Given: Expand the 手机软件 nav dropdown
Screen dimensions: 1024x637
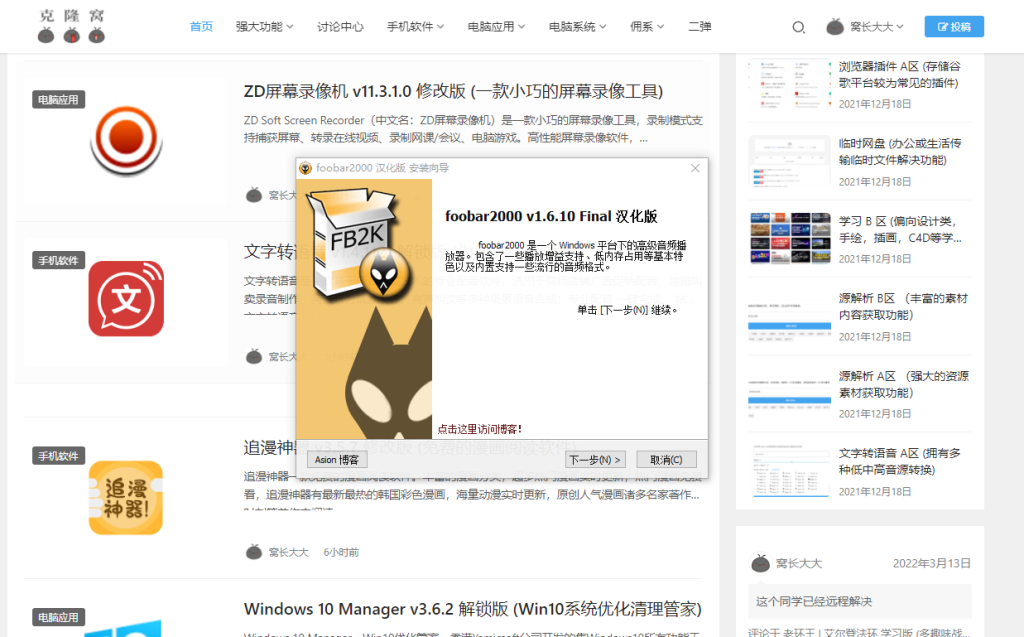Looking at the screenshot, I should pyautogui.click(x=415, y=27).
